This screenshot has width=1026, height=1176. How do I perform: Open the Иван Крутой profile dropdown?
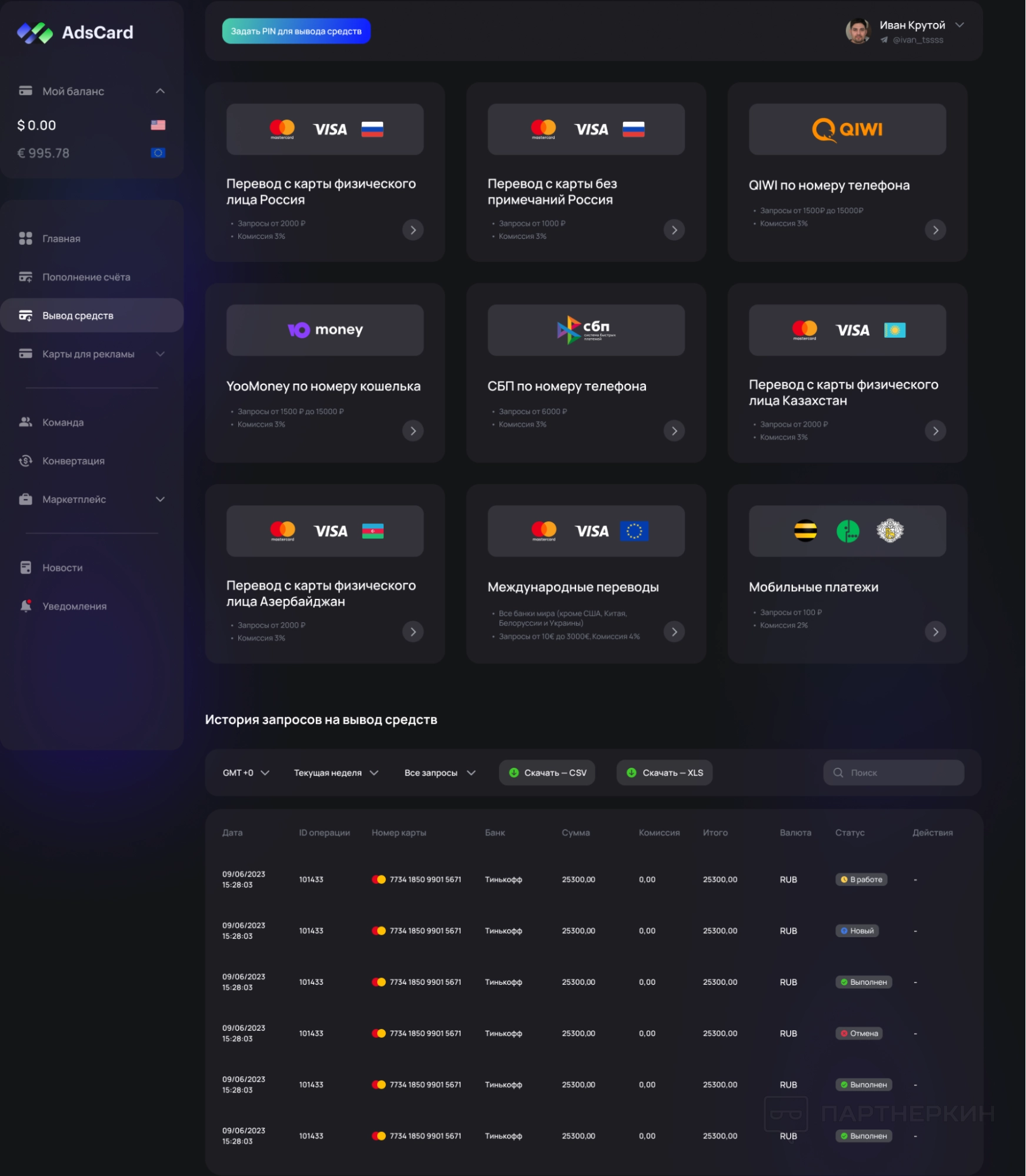[960, 25]
